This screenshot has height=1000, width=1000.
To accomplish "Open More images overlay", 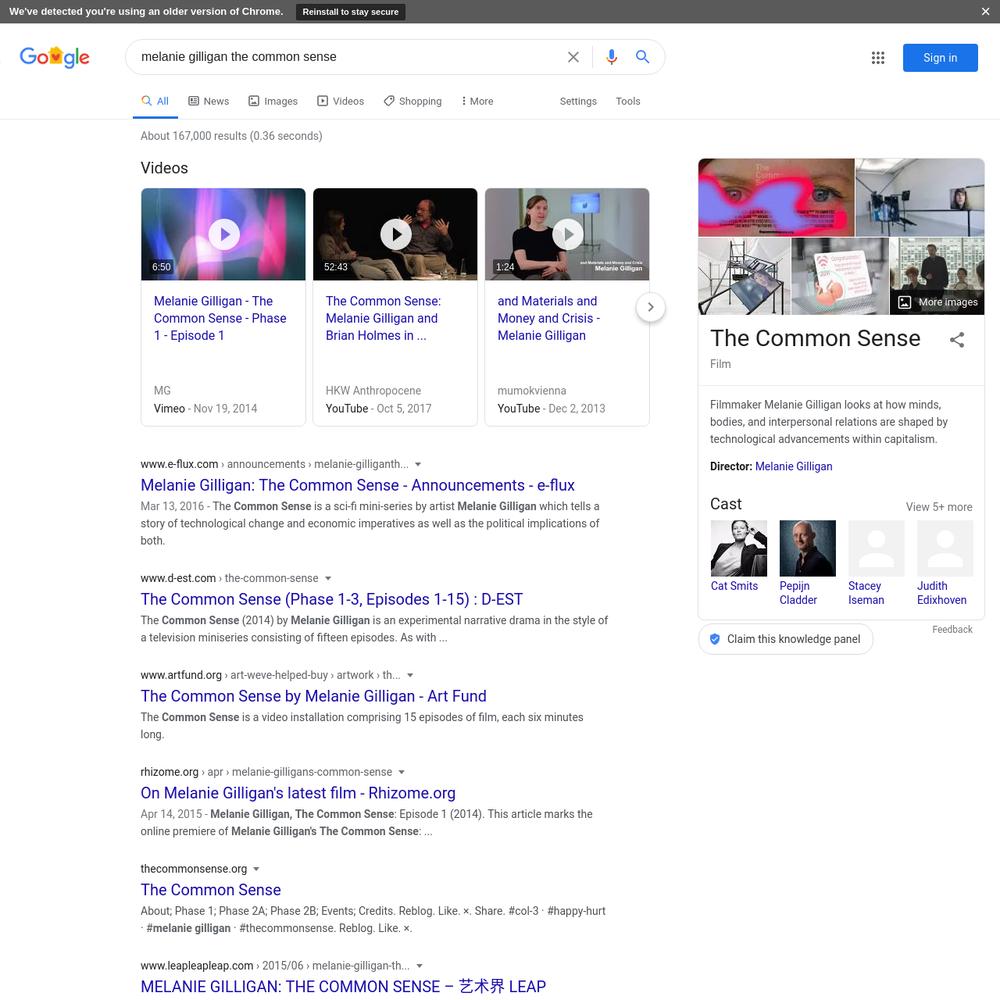I will point(938,302).
